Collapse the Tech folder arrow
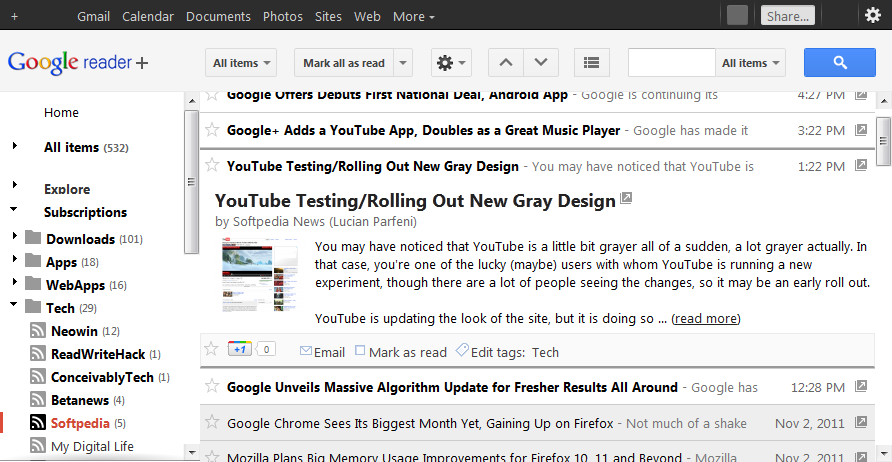The width and height of the screenshot is (892, 462). tap(14, 304)
